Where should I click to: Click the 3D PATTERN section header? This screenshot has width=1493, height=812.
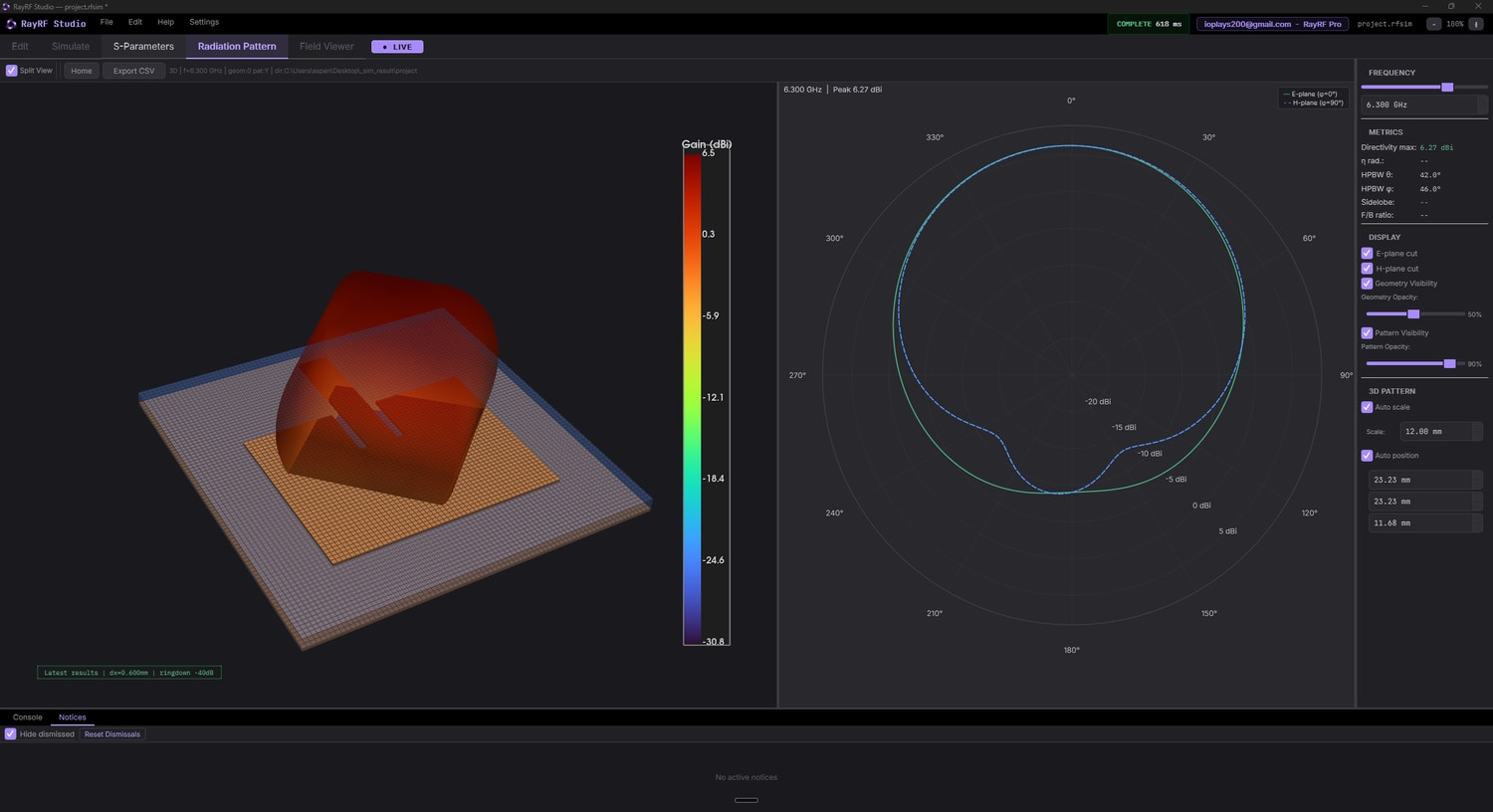1391,391
